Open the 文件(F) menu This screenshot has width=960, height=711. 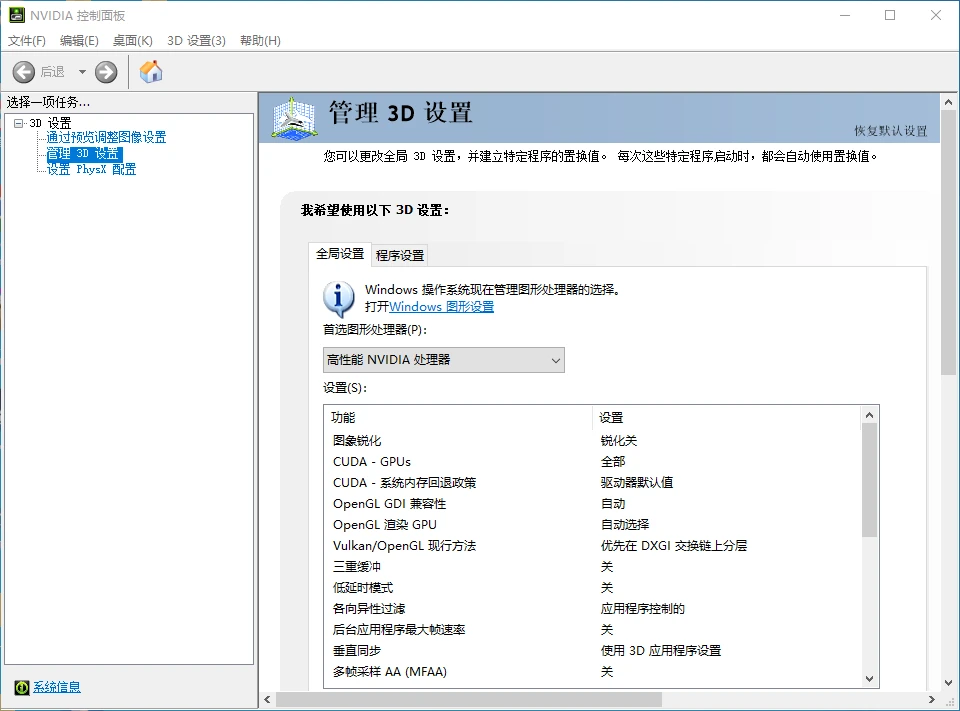pyautogui.click(x=27, y=40)
